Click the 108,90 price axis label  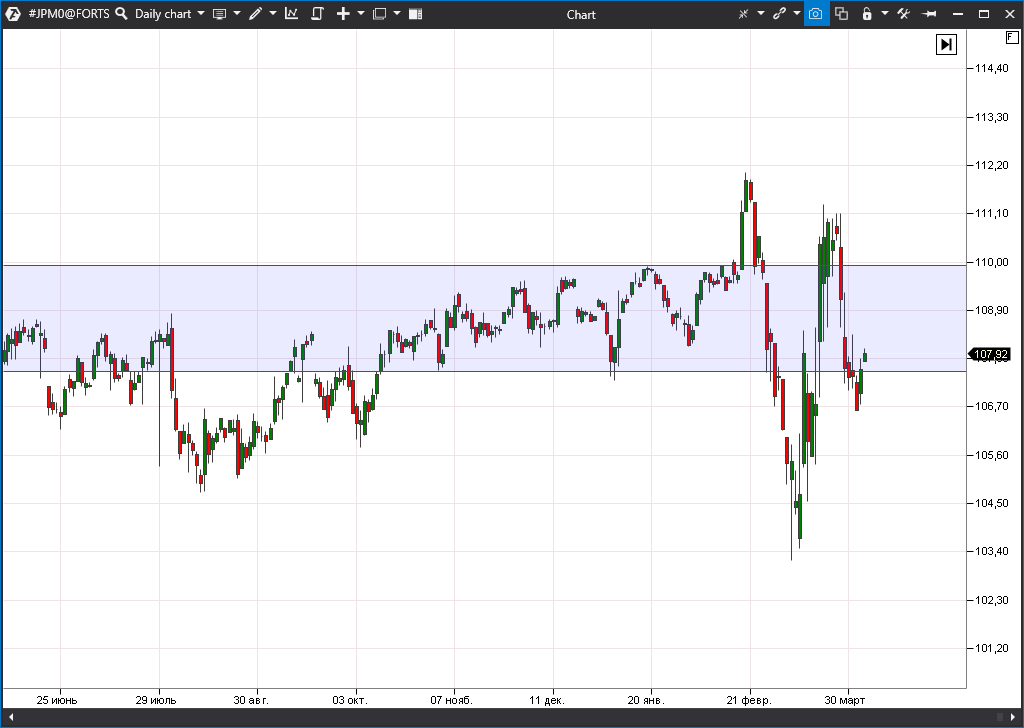point(991,310)
